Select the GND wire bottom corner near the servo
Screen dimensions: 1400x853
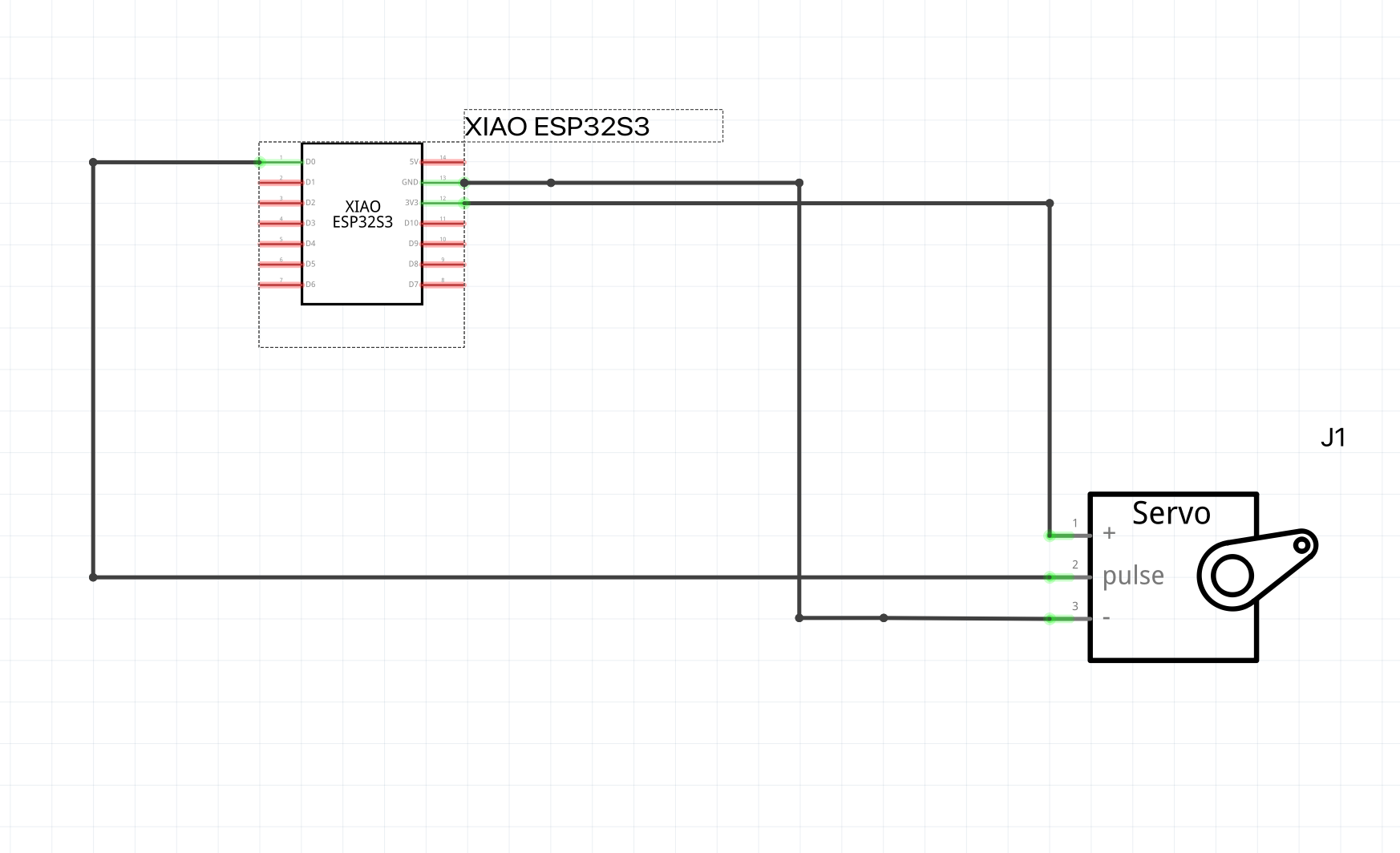tap(799, 618)
